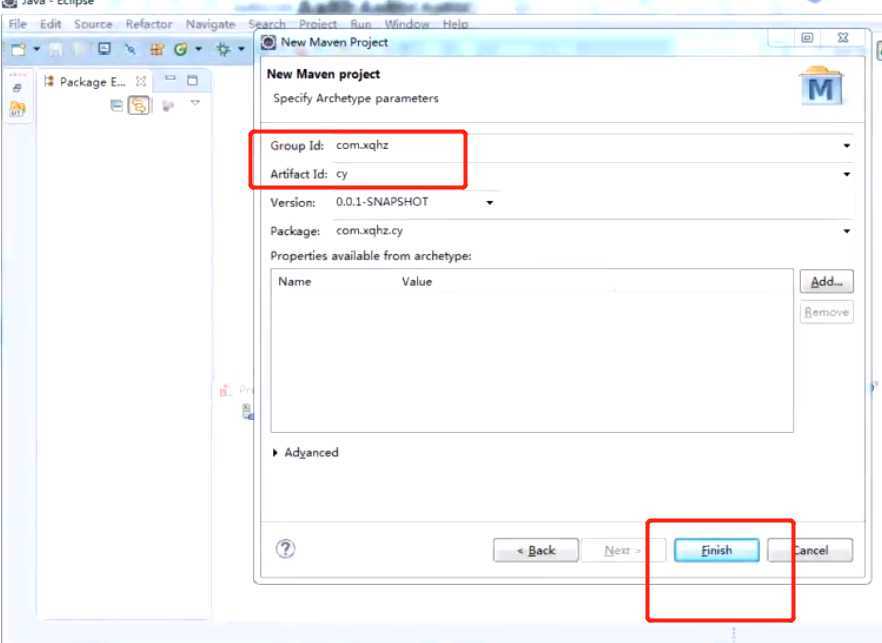
Task: Click the Add... button
Action: click(x=826, y=282)
